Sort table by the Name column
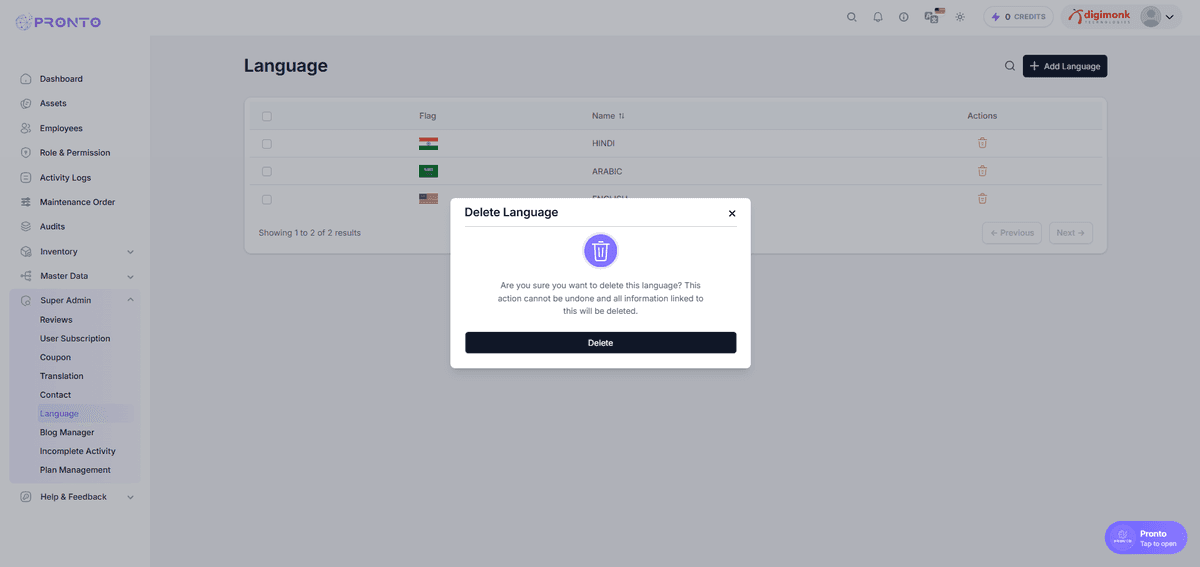Image resolution: width=1200 pixels, height=567 pixels. (x=608, y=116)
